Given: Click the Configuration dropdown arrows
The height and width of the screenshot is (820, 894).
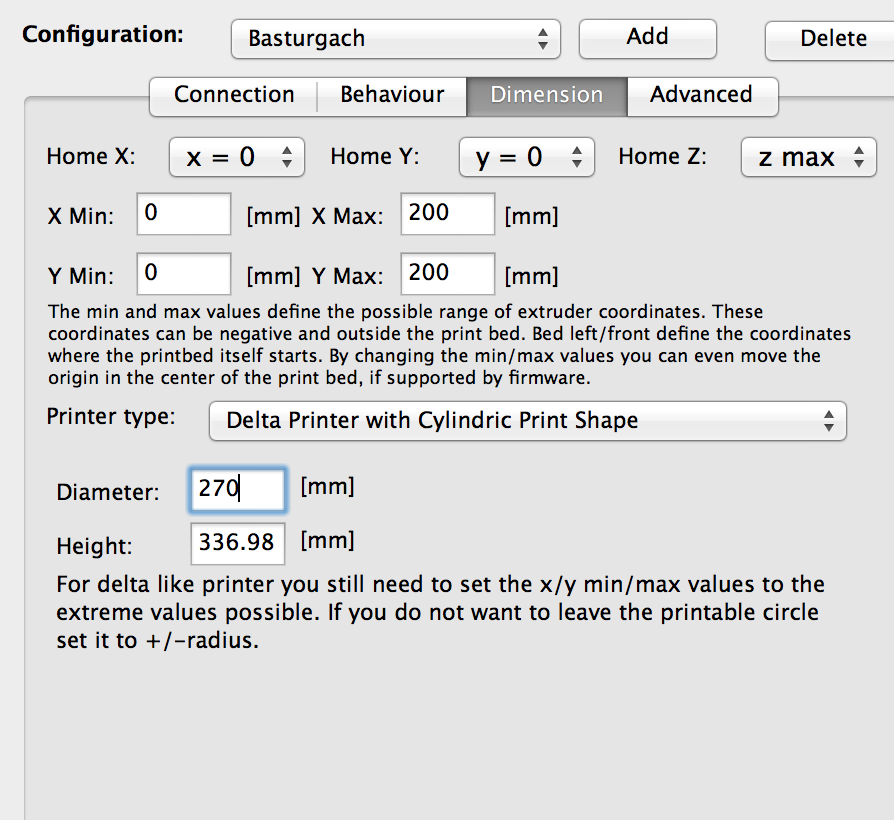Looking at the screenshot, I should (542, 39).
